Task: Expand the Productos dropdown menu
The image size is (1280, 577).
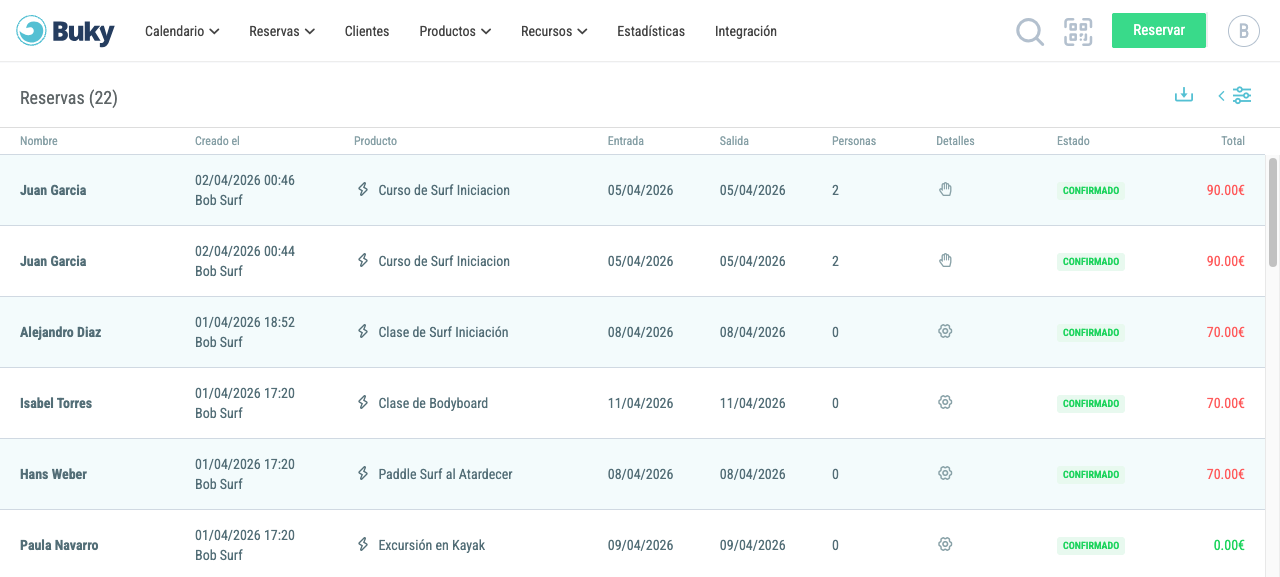Action: pos(455,31)
